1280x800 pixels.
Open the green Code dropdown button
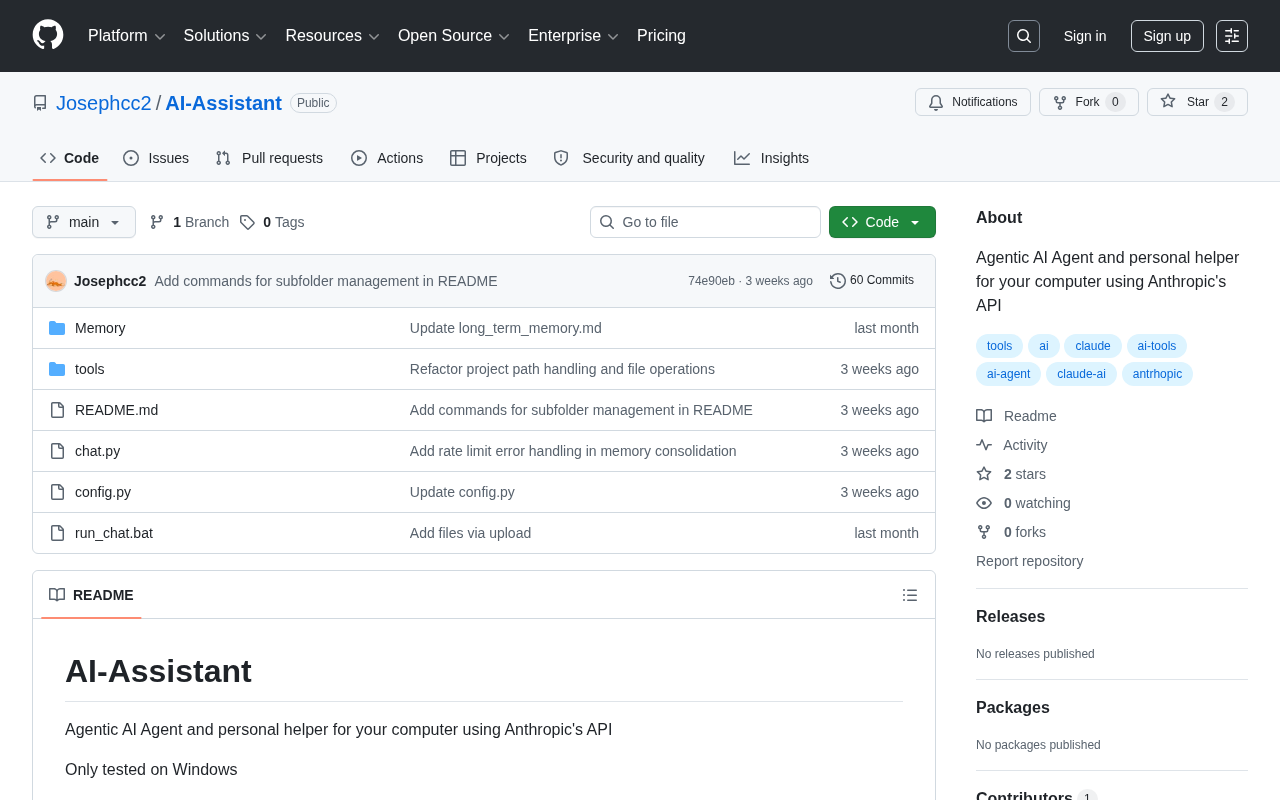[882, 222]
